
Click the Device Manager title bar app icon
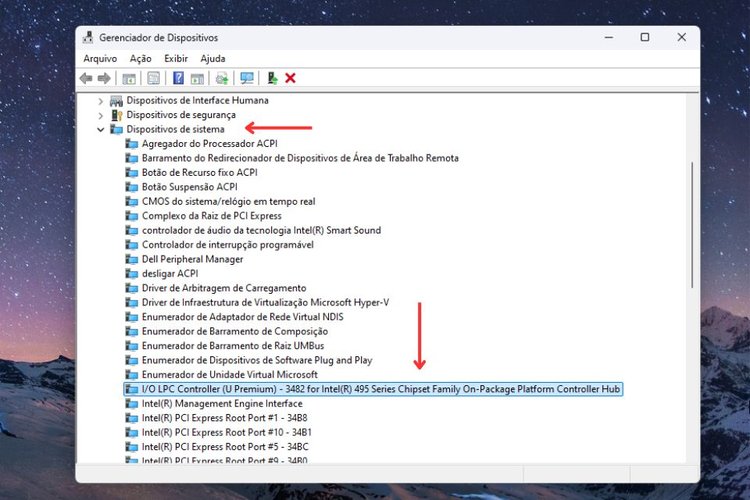(x=88, y=37)
